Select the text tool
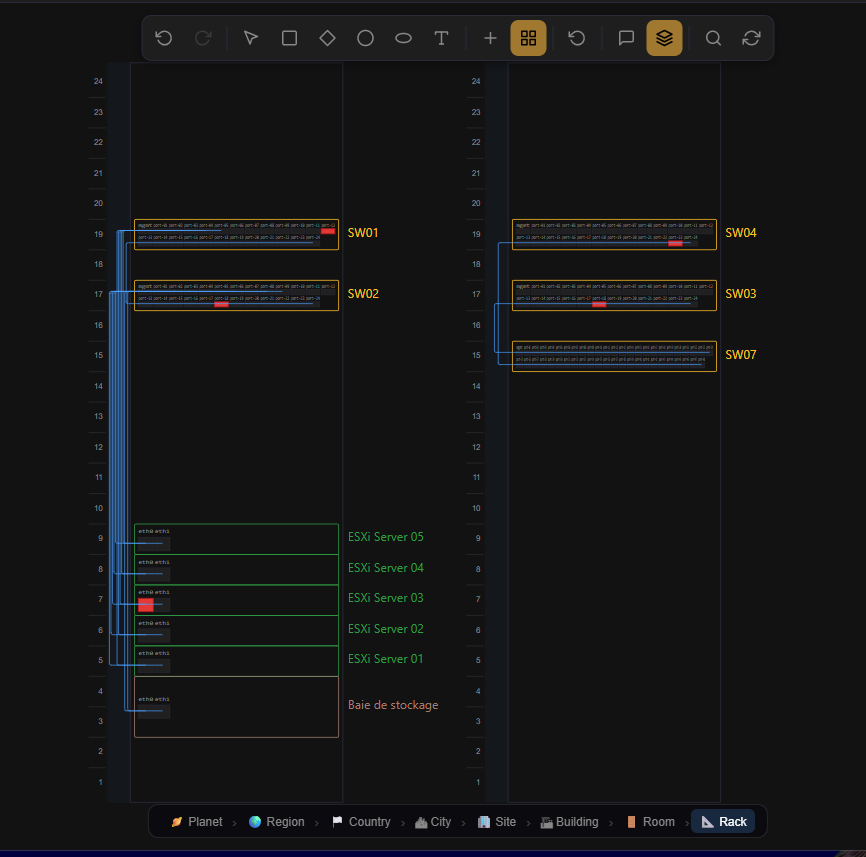 pos(441,38)
